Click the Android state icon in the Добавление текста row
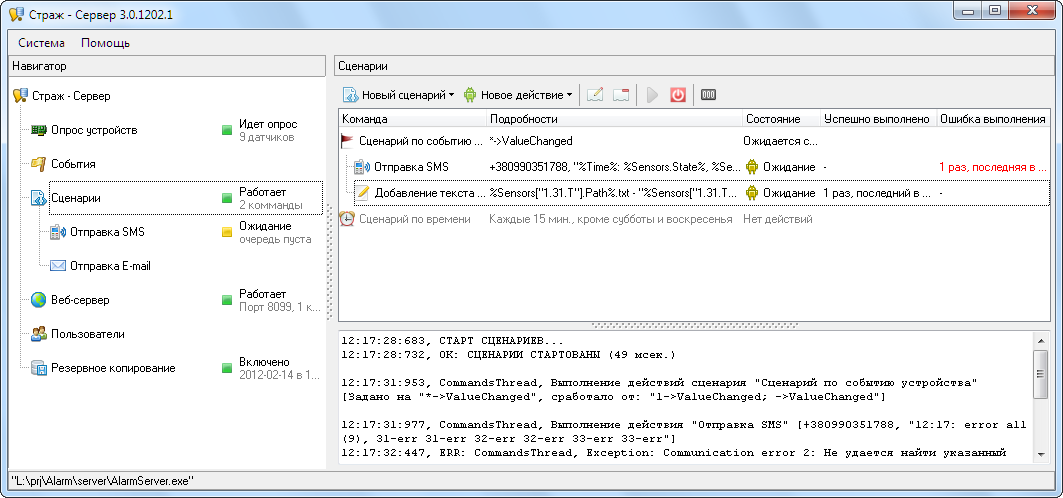Viewport: 1063px width, 498px height. pyautogui.click(x=751, y=193)
